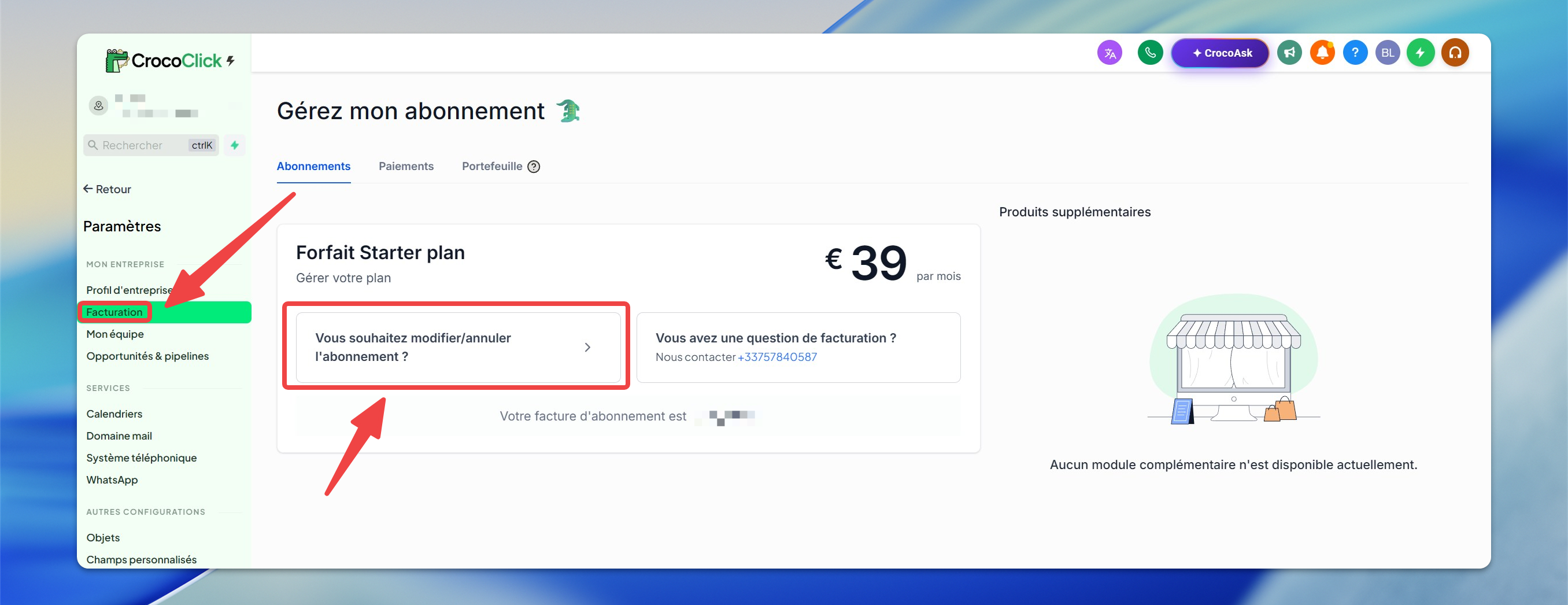
Task: Open the CrocoAsk assistant
Action: pos(1221,53)
